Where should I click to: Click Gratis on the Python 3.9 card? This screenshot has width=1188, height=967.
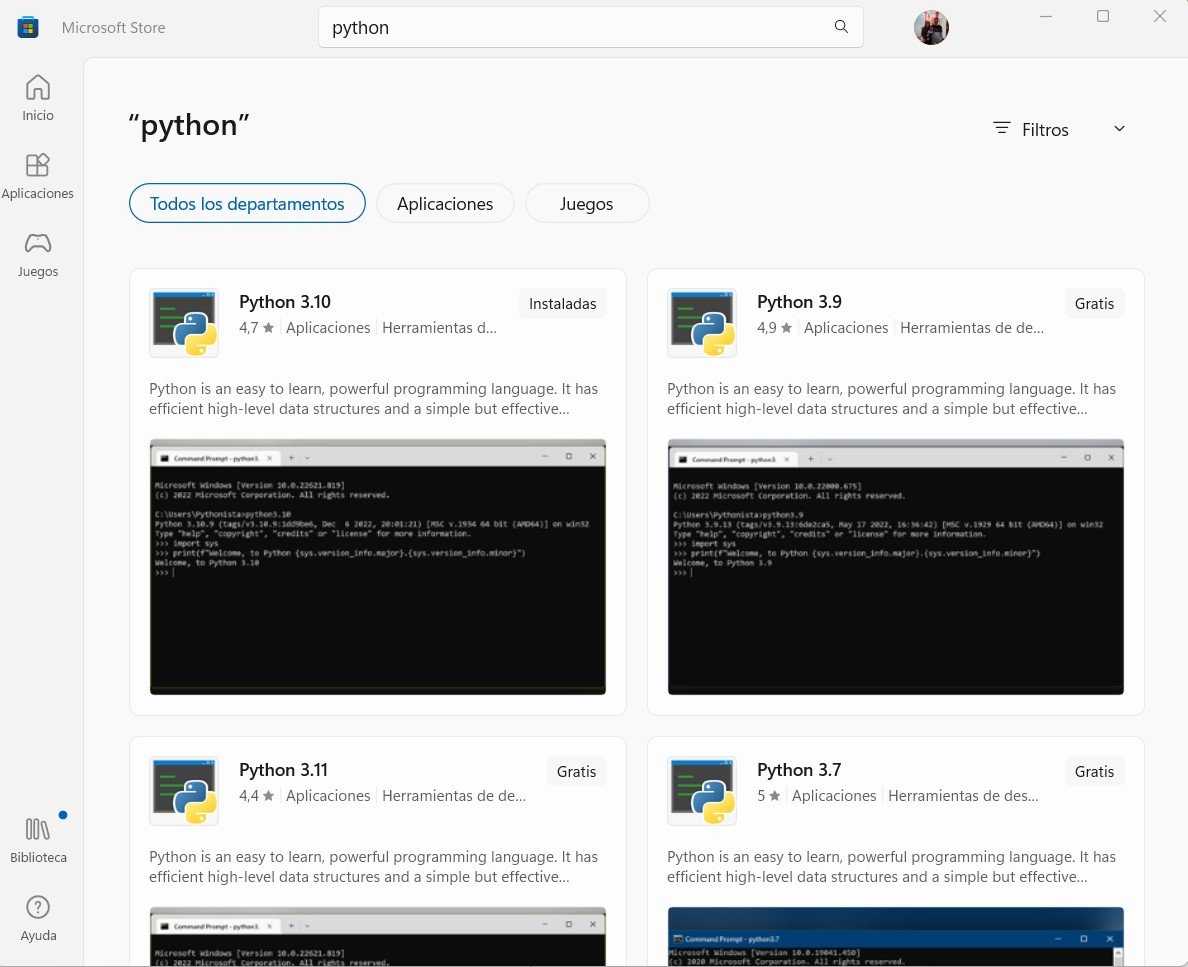(1094, 303)
